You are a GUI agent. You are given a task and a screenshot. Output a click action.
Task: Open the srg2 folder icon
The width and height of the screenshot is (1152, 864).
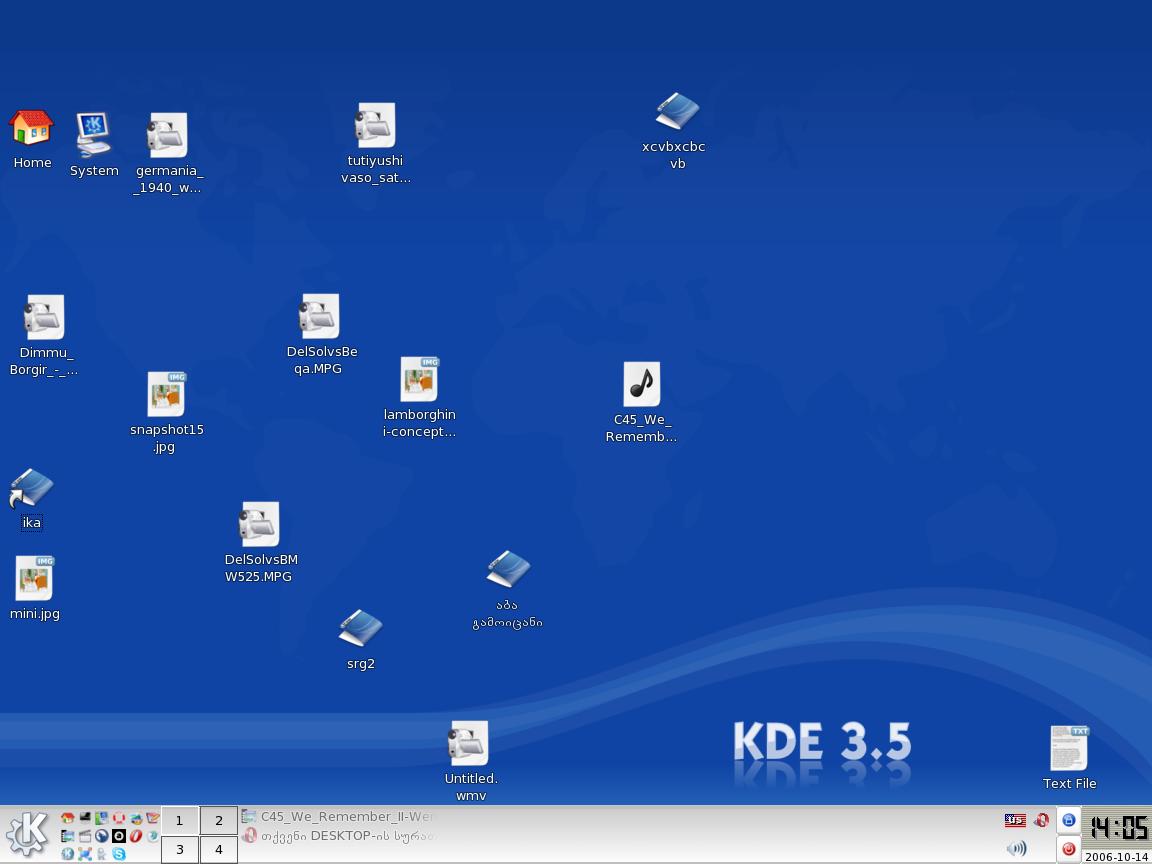tap(360, 629)
